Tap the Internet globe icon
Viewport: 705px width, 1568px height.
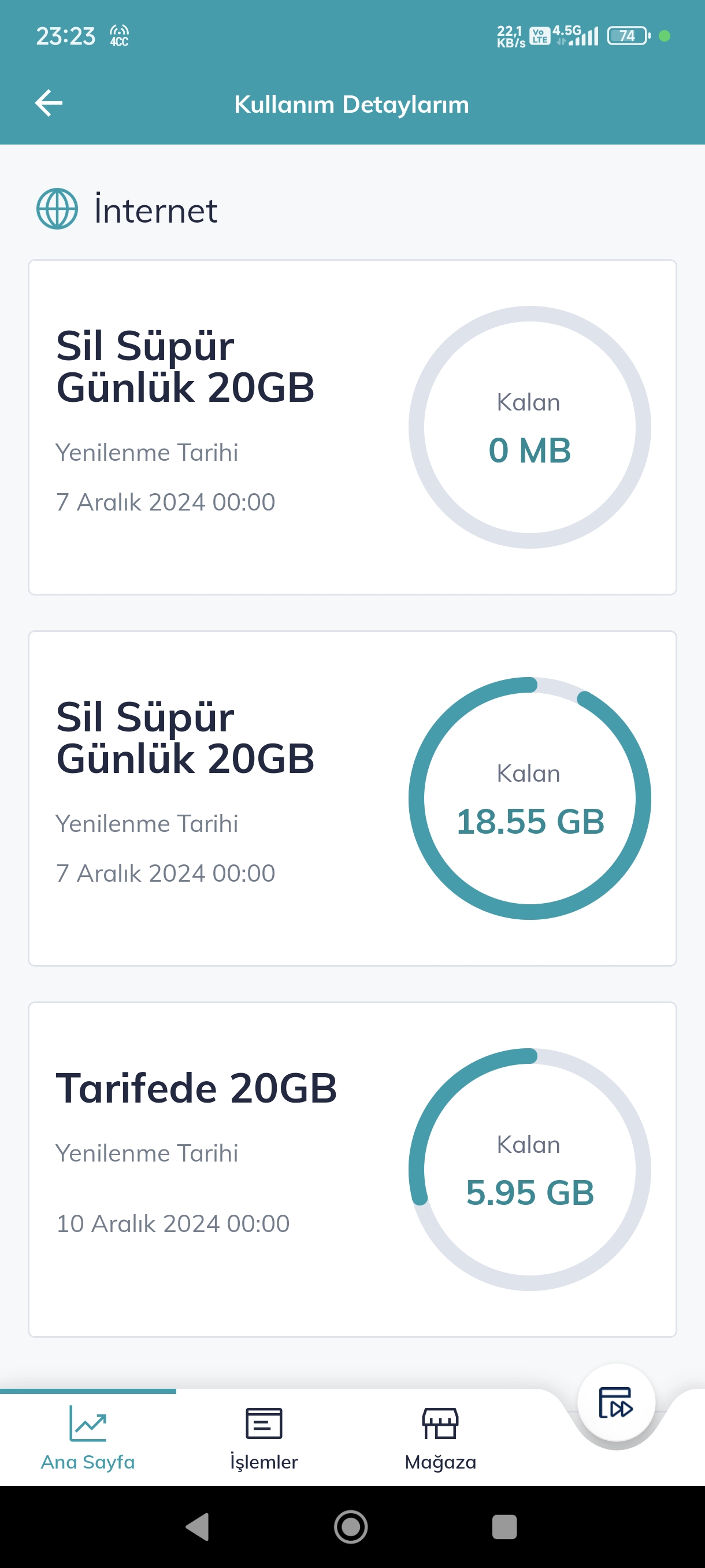pos(57,209)
